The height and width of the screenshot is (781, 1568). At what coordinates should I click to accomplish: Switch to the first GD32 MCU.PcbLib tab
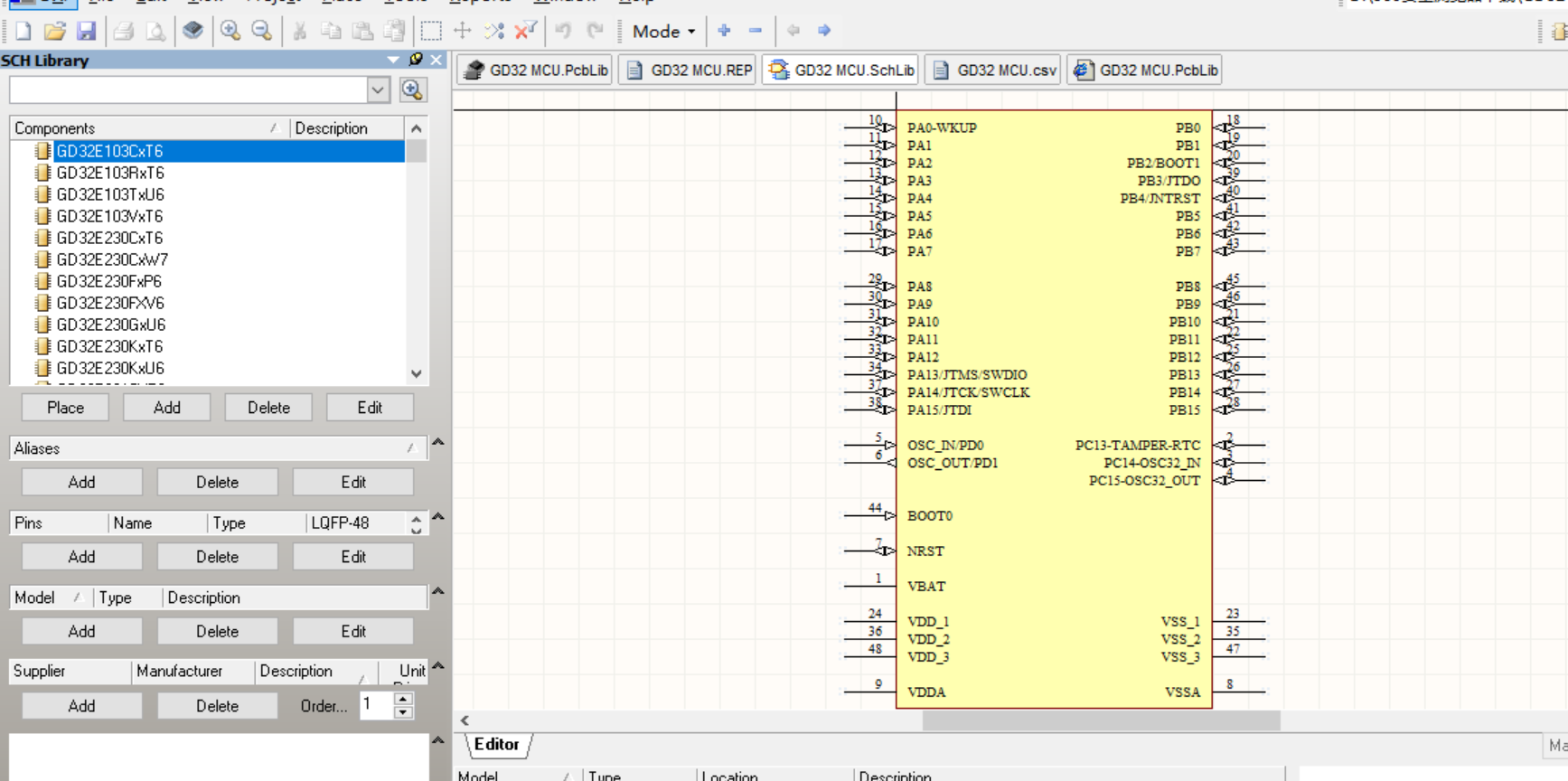[x=535, y=71]
